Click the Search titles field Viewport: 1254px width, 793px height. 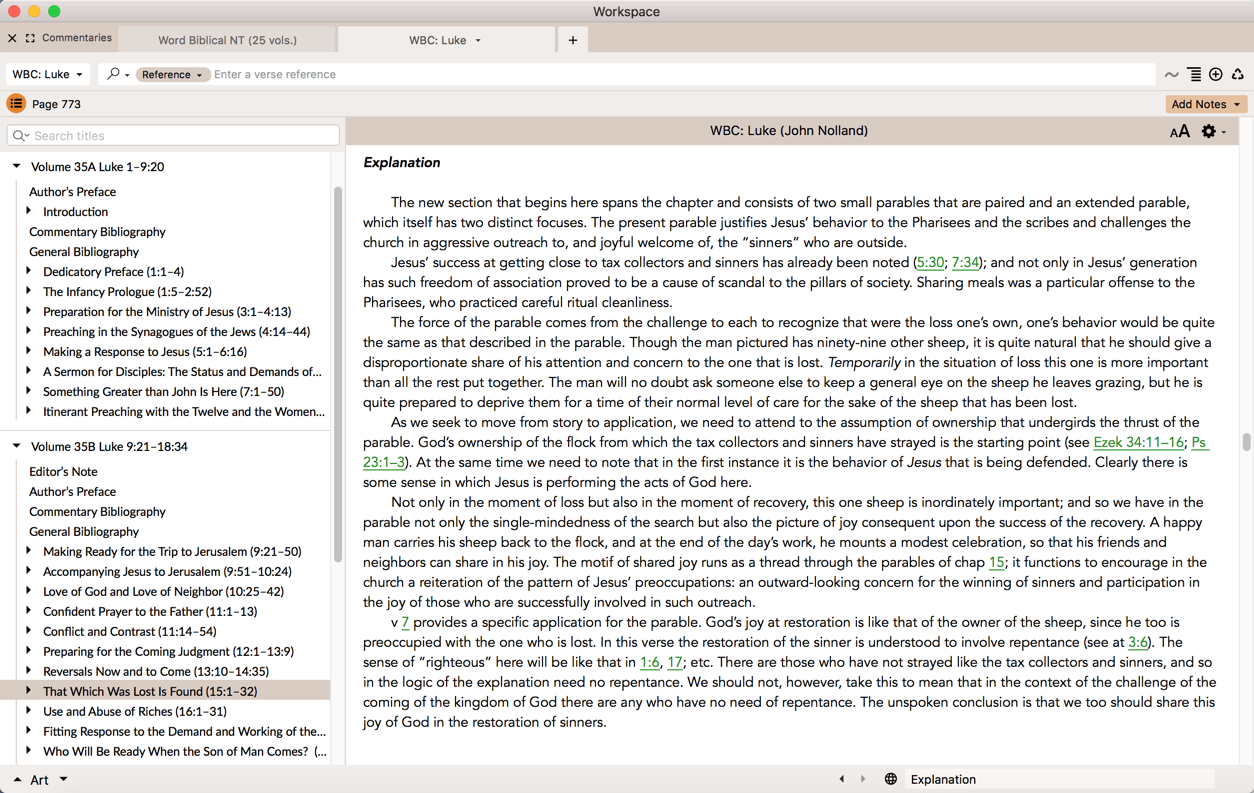click(173, 135)
